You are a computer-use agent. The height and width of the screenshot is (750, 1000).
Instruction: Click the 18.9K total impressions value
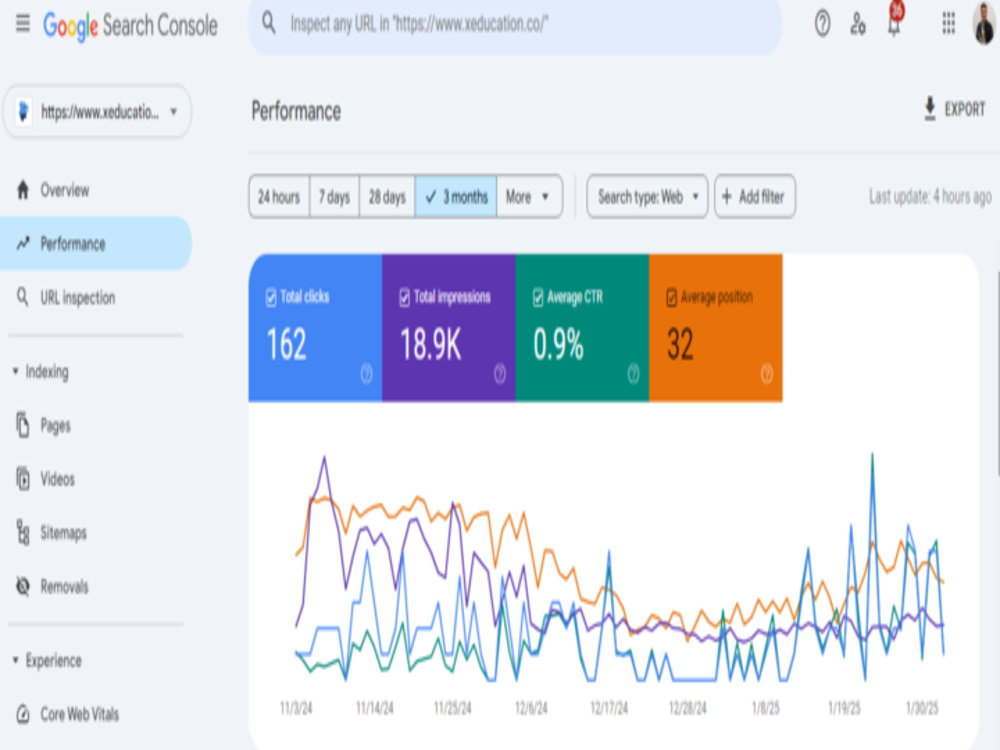click(430, 344)
